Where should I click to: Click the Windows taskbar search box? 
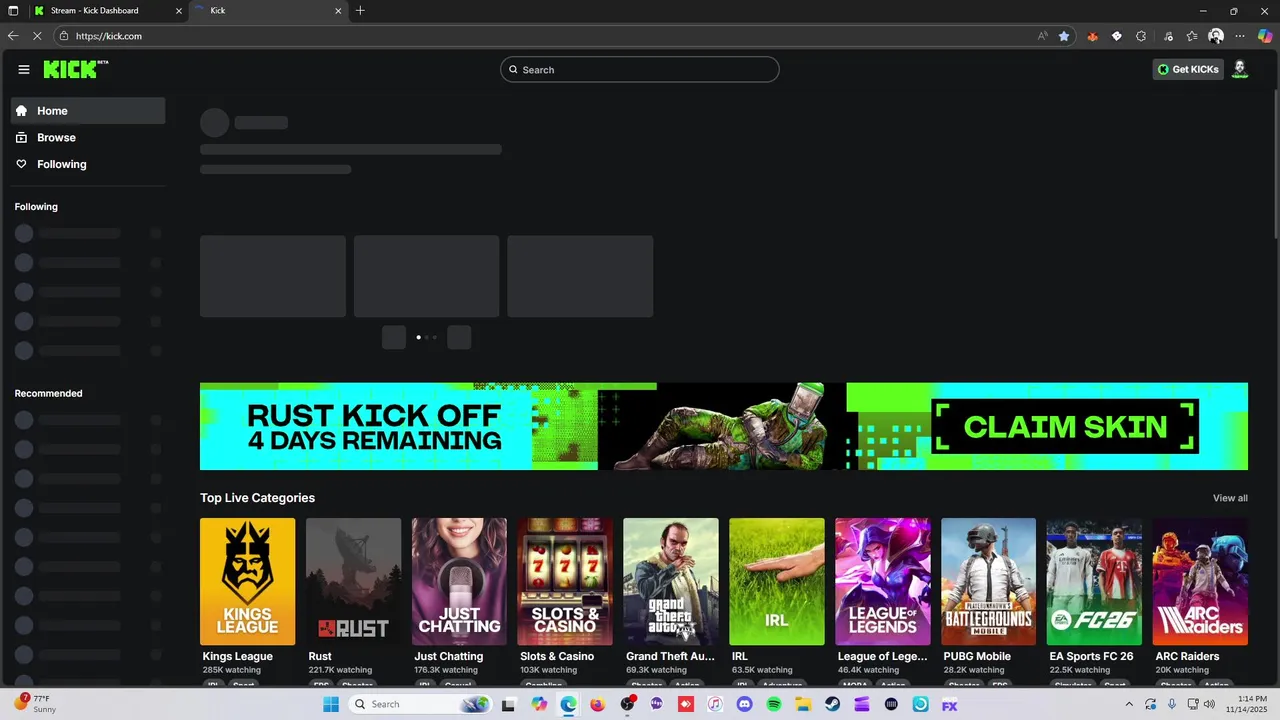pos(421,704)
